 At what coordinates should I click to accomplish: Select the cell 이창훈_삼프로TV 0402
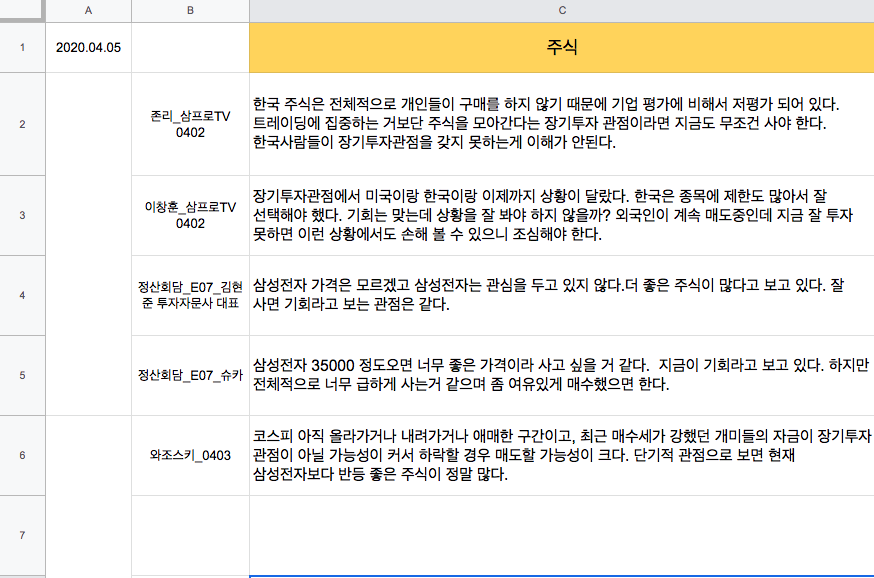click(x=190, y=215)
